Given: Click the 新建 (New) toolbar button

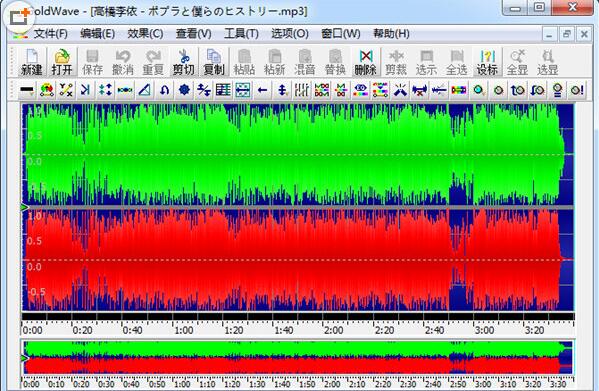Looking at the screenshot, I should point(32,62).
